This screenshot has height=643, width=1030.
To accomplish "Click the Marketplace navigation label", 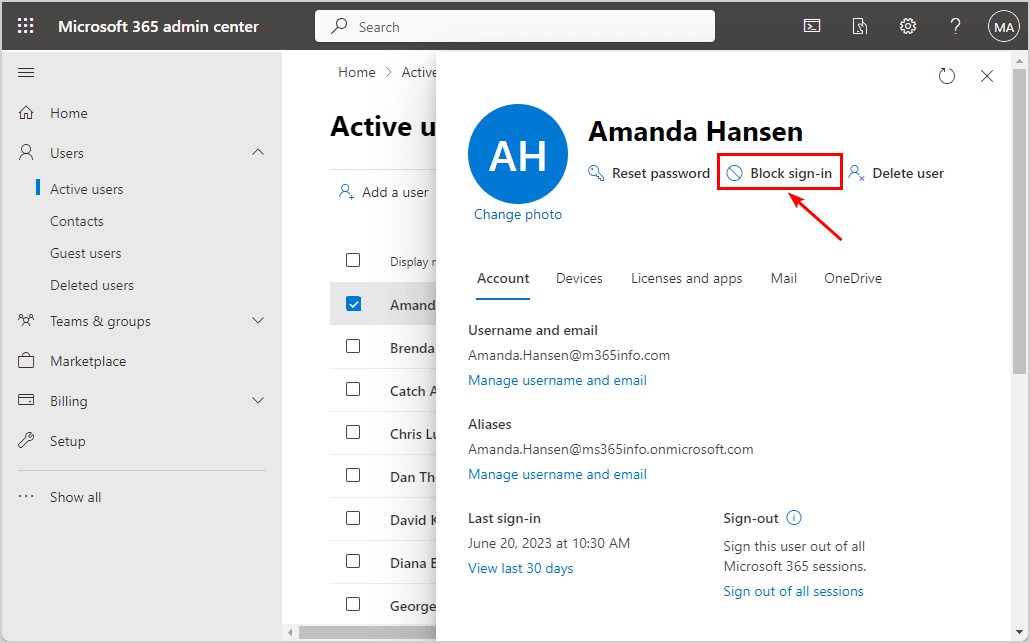I will (88, 361).
